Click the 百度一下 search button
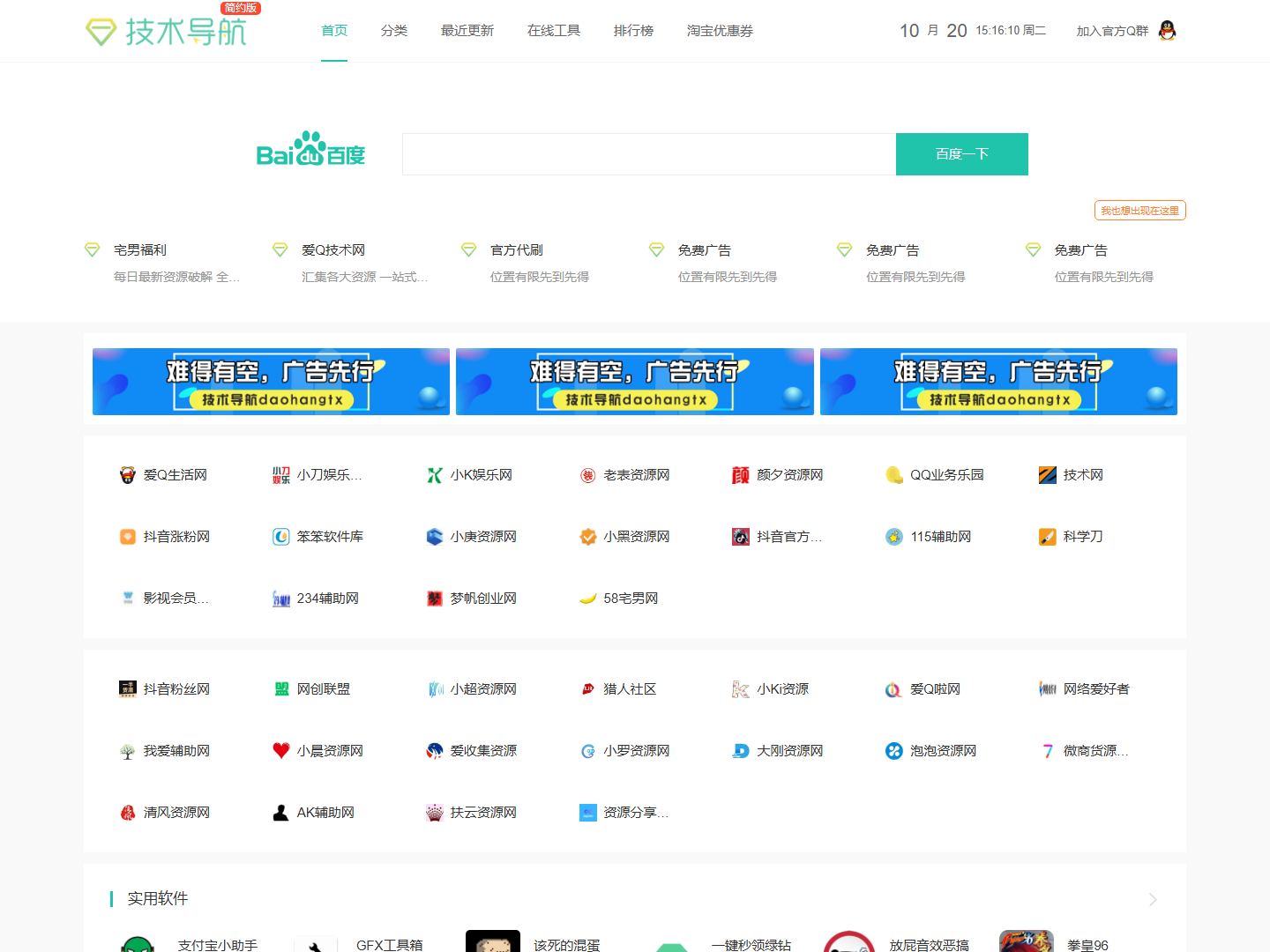This screenshot has width=1270, height=952. (962, 154)
